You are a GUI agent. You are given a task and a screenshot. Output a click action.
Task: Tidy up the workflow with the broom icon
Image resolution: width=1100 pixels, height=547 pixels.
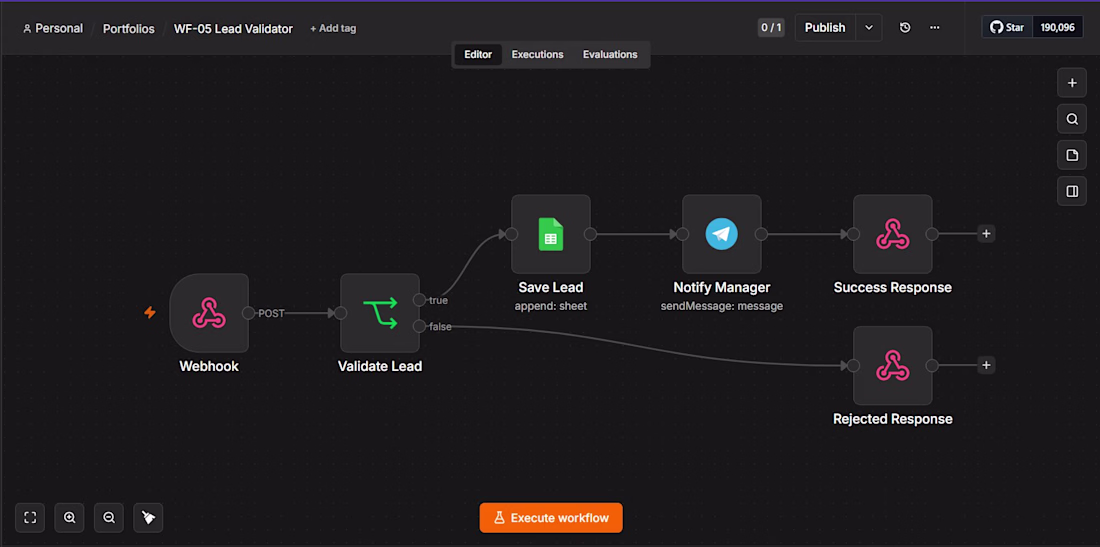click(148, 518)
